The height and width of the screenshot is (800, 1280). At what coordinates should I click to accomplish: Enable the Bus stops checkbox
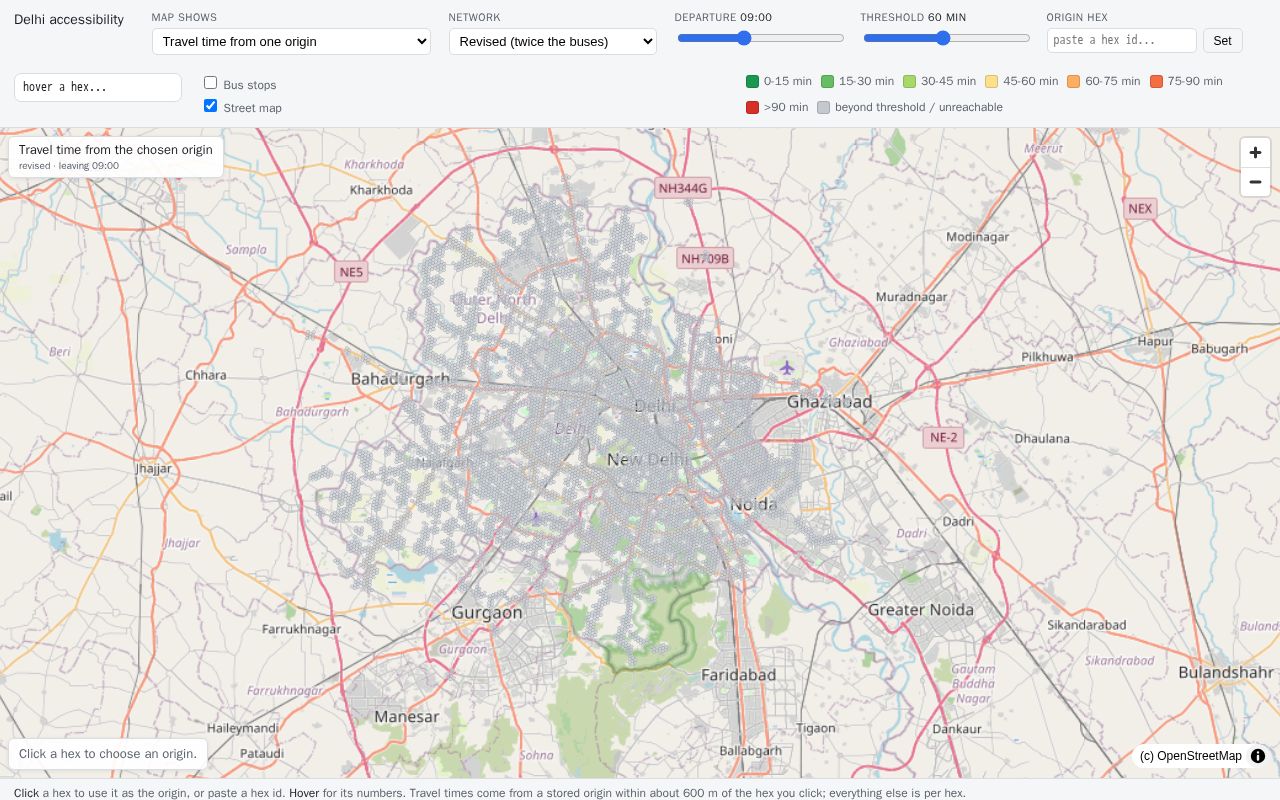(x=210, y=83)
